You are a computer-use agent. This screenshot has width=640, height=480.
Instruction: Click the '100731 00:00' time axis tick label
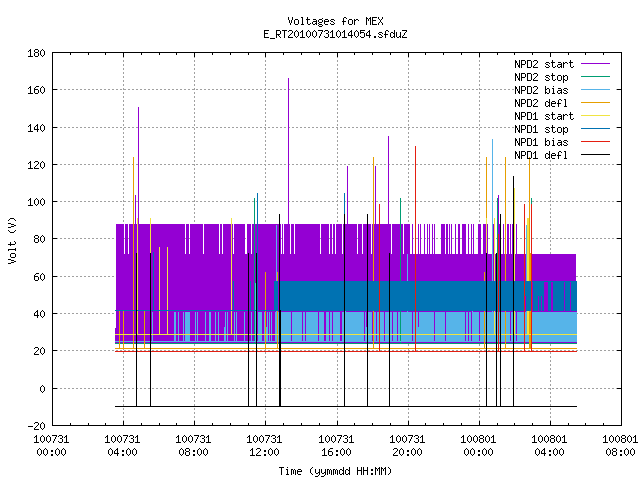[x=51, y=446]
